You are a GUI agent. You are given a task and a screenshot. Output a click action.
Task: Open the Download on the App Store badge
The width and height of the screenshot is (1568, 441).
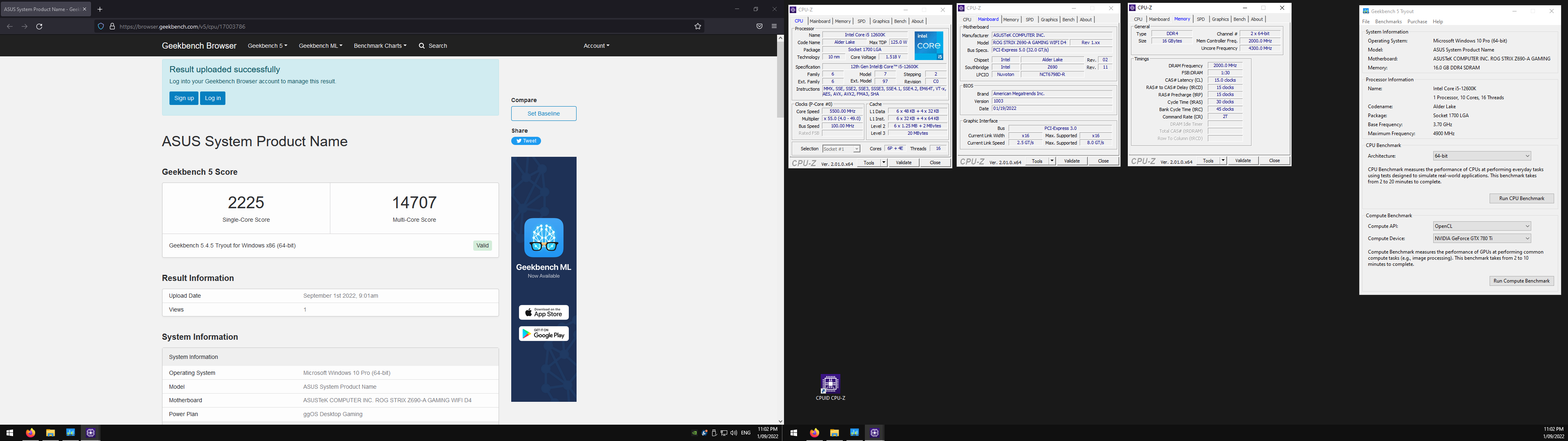pos(543,312)
